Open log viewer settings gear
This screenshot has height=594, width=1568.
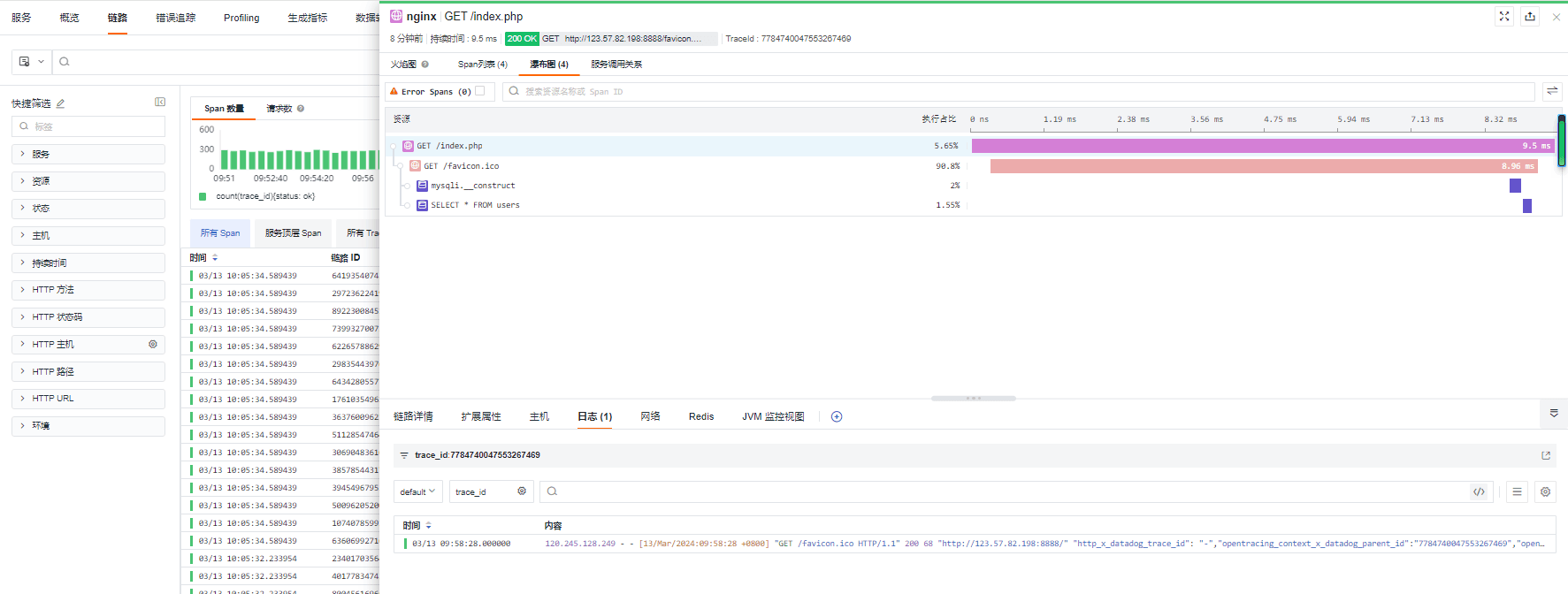tap(1545, 491)
